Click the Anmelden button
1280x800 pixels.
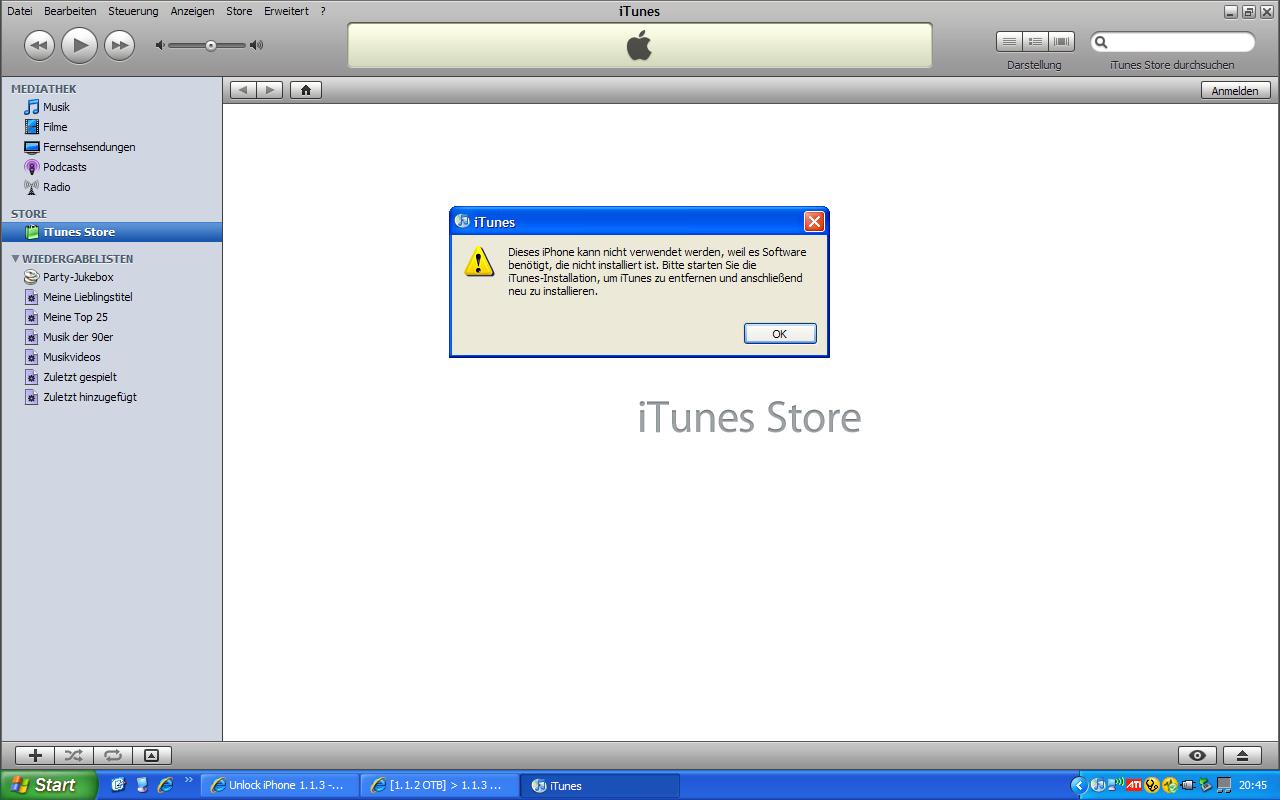[x=1235, y=90]
